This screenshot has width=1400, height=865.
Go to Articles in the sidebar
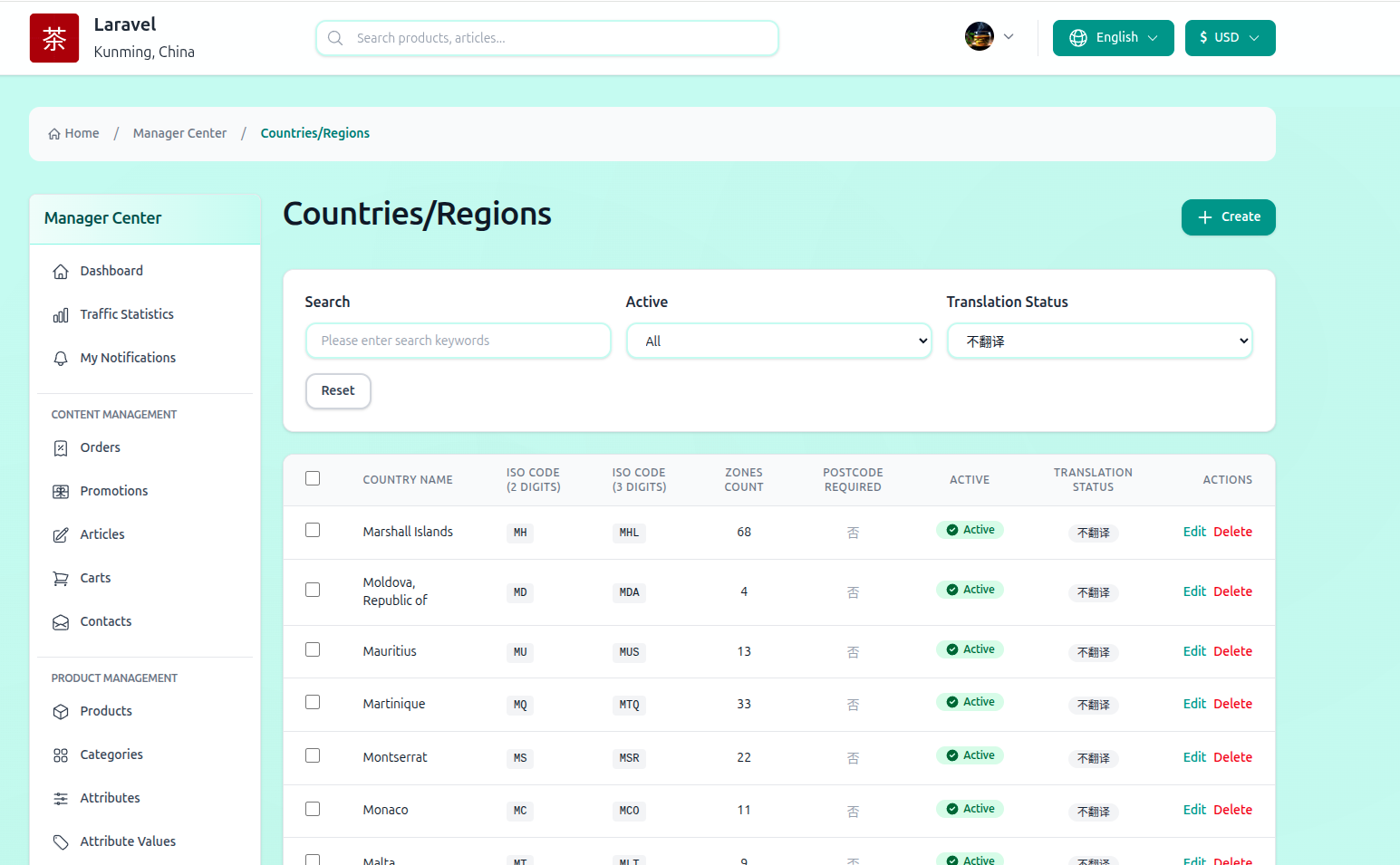pyautogui.click(x=102, y=534)
